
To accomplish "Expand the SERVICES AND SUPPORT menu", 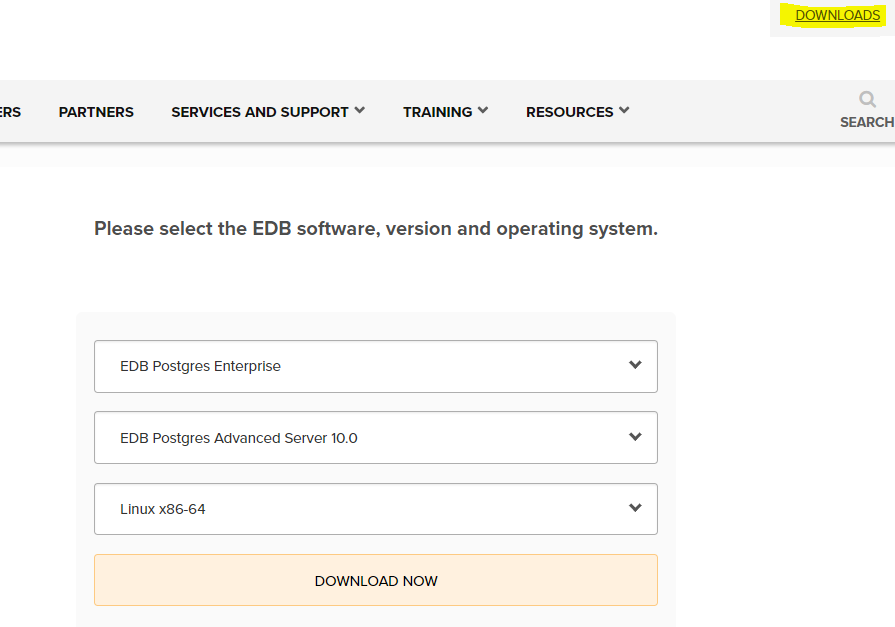I will (268, 112).
